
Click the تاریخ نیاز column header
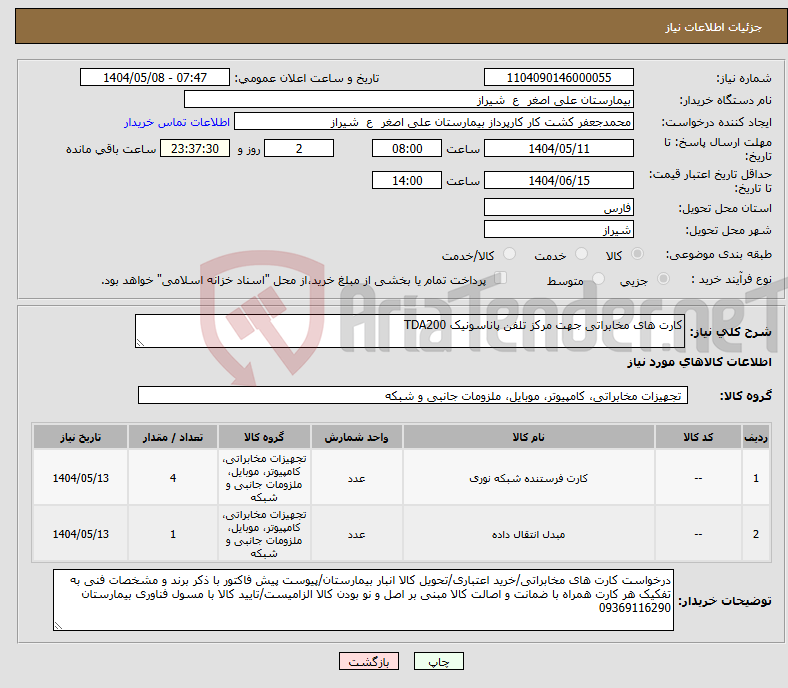click(80, 437)
